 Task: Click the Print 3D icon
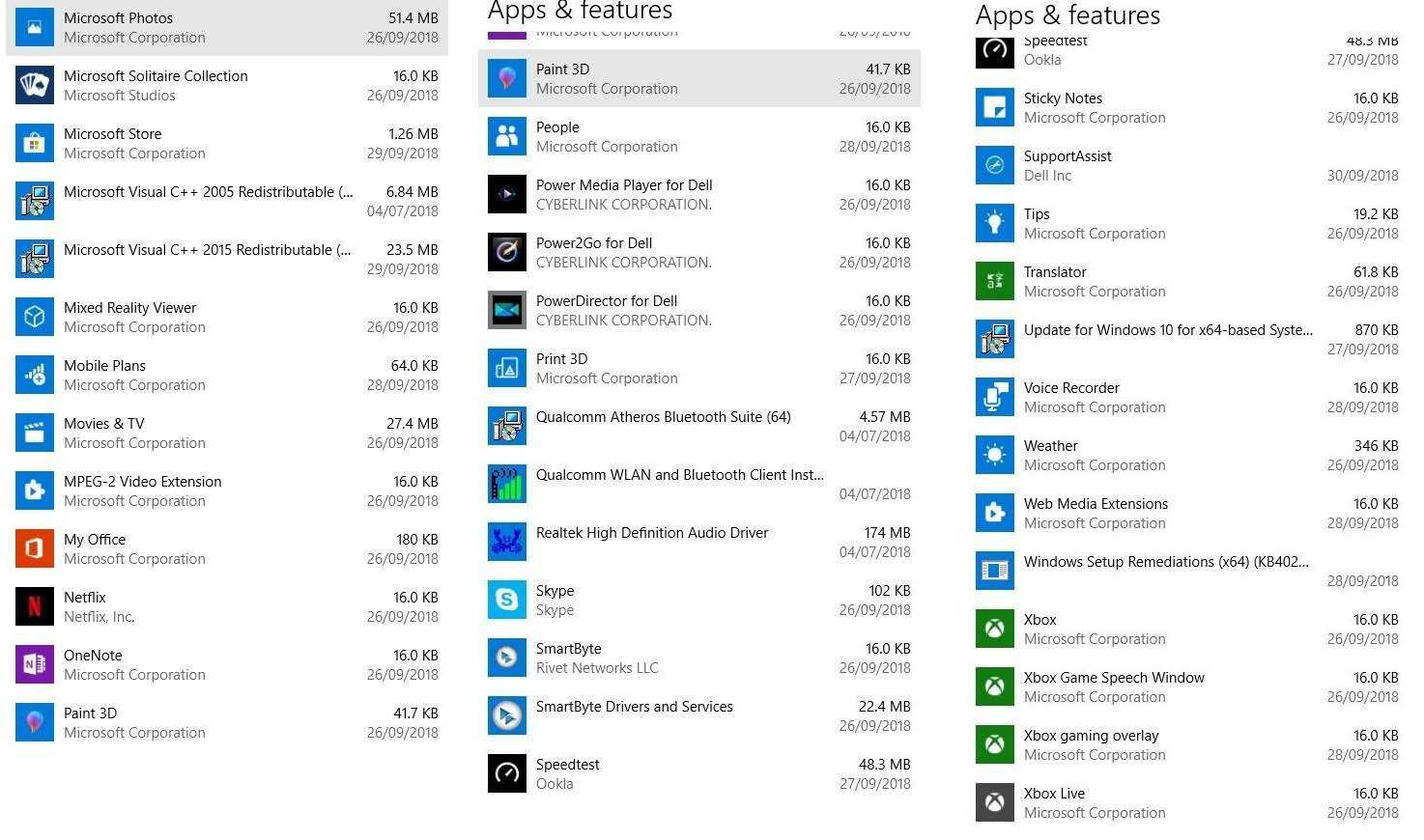(x=507, y=368)
